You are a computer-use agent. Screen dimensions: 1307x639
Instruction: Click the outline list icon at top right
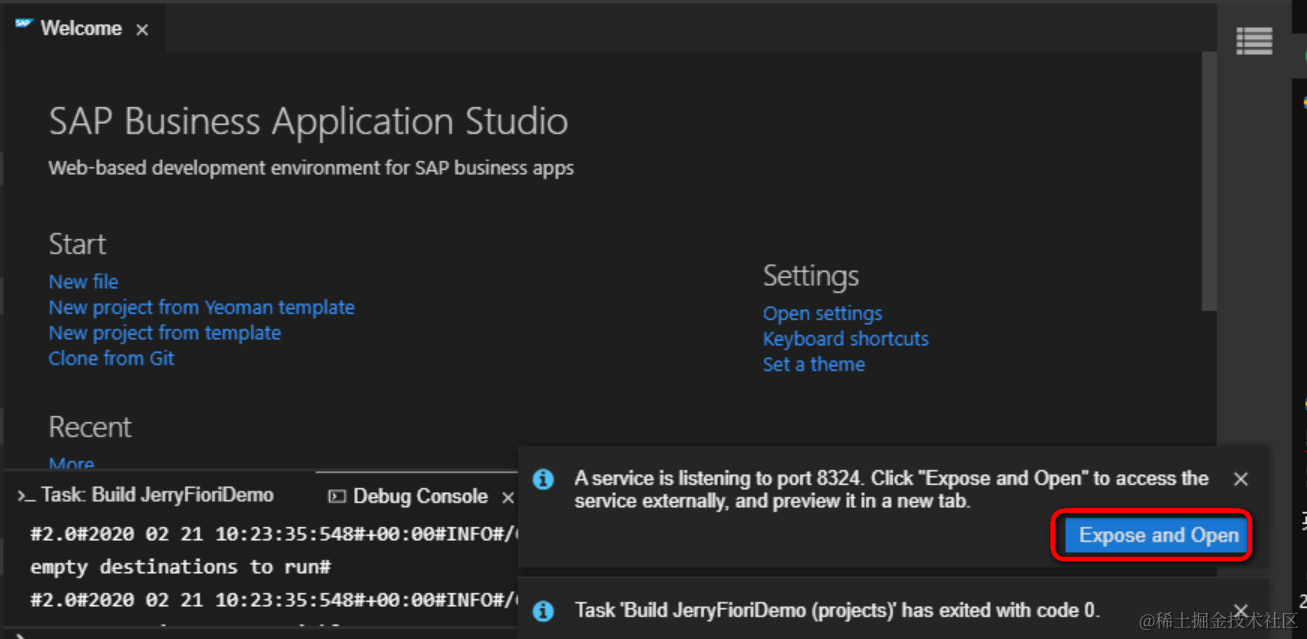click(x=1254, y=40)
